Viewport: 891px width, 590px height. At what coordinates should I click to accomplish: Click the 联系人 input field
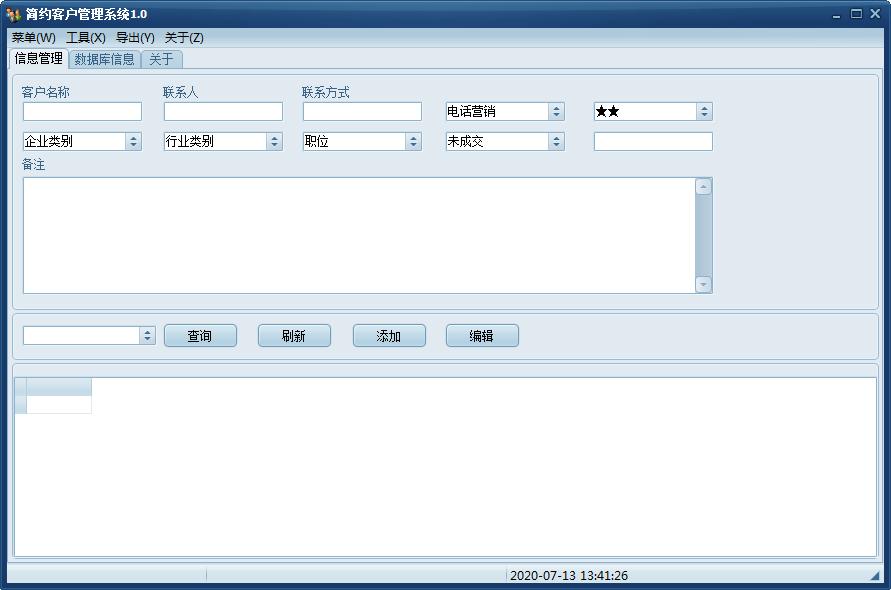click(x=223, y=111)
